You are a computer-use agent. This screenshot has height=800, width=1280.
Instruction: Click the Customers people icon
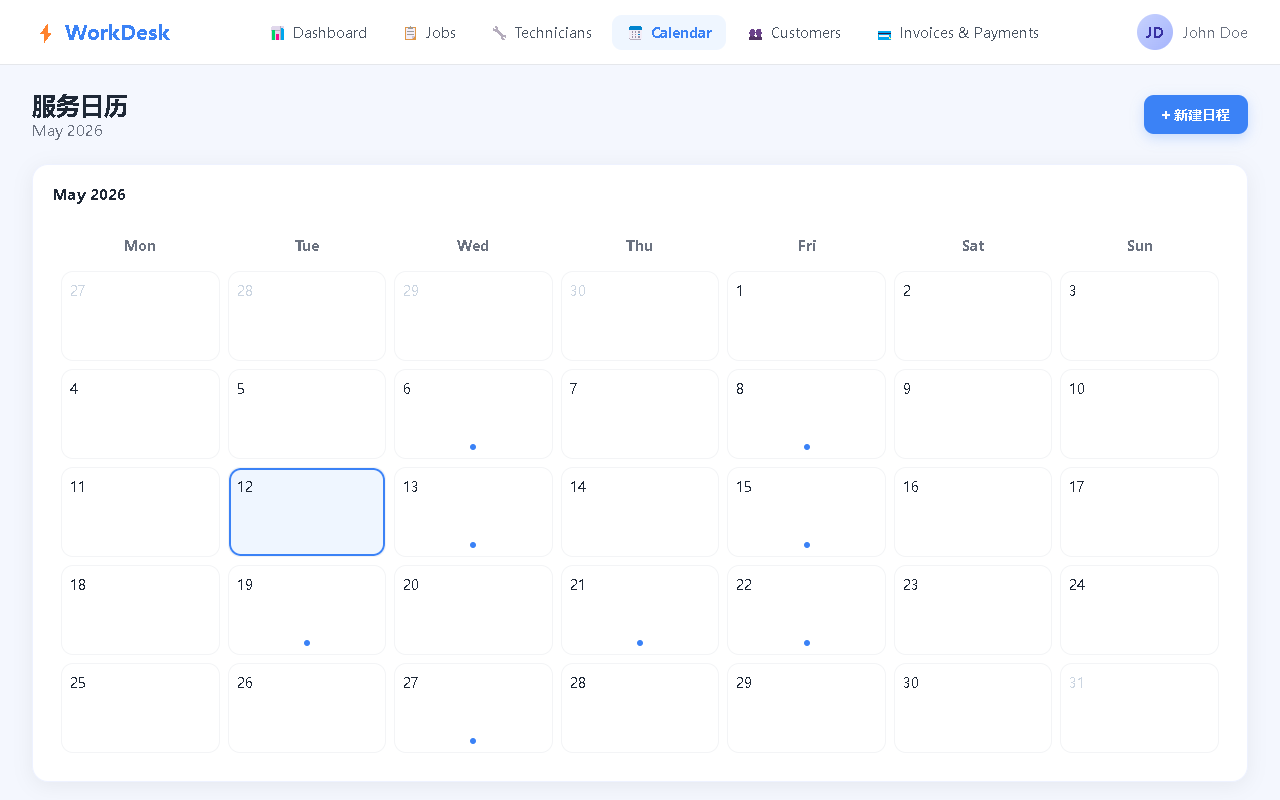pos(755,33)
